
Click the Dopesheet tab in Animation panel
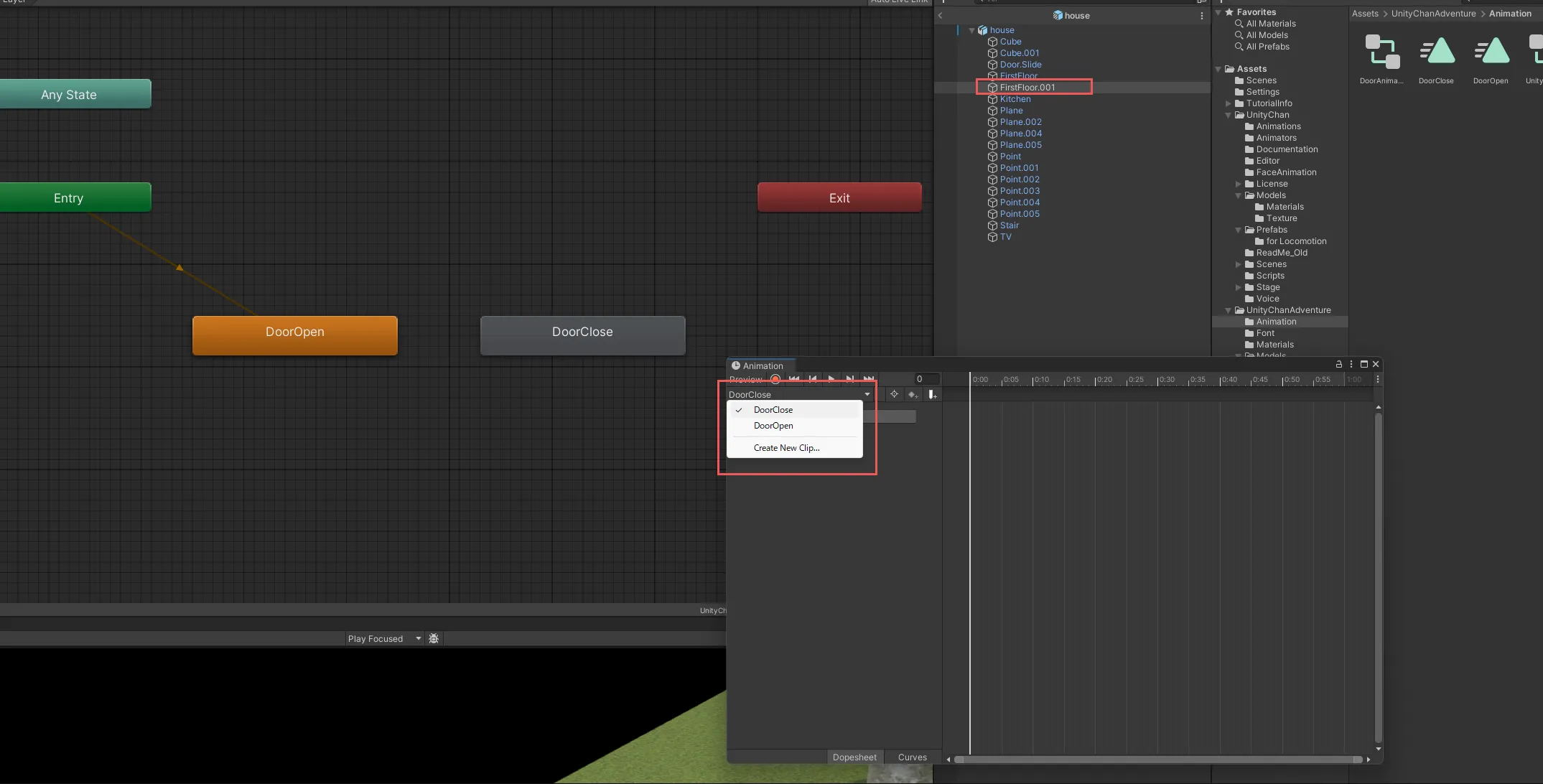[x=854, y=757]
